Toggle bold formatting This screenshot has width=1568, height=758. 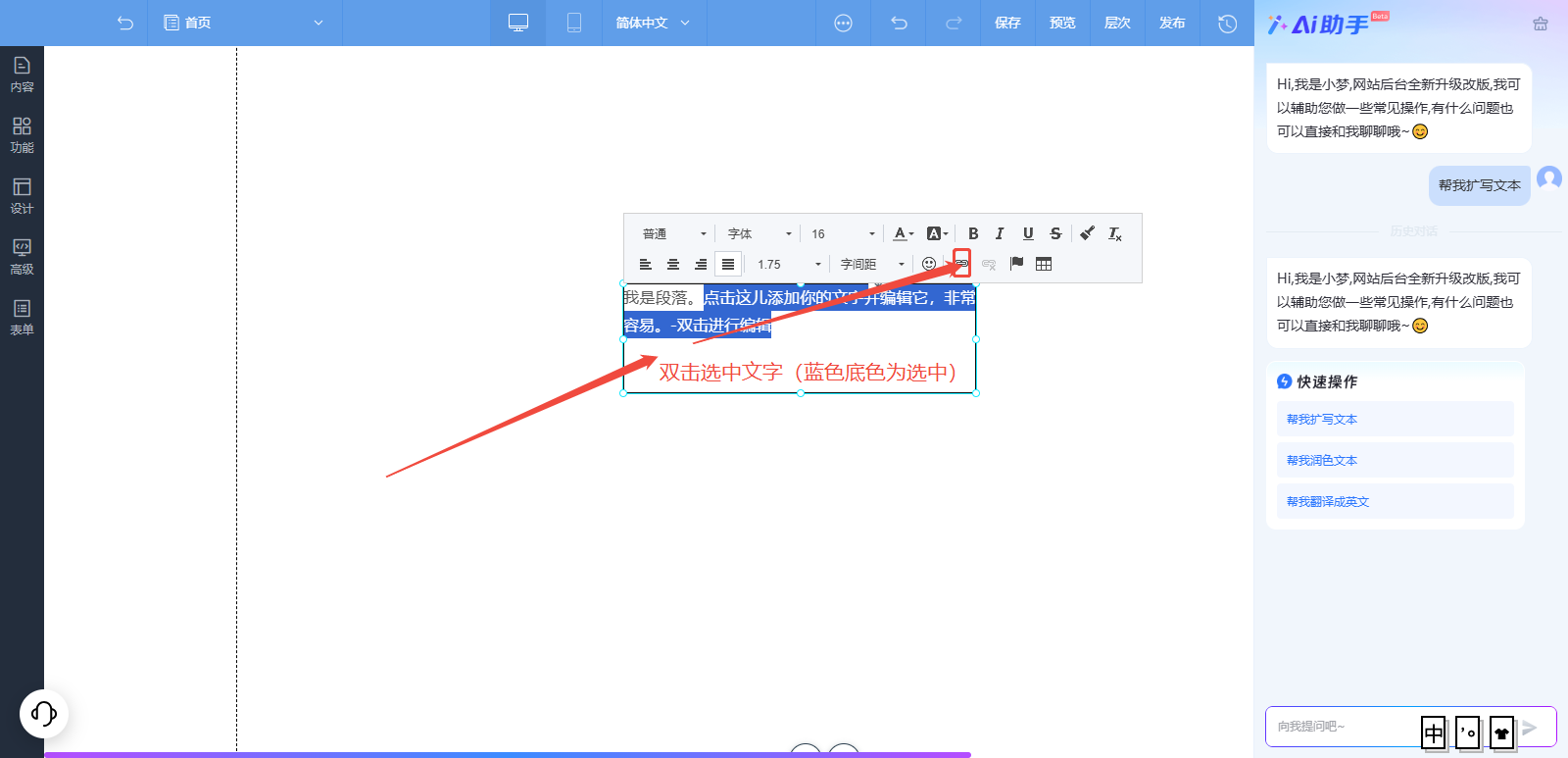pyautogui.click(x=973, y=233)
